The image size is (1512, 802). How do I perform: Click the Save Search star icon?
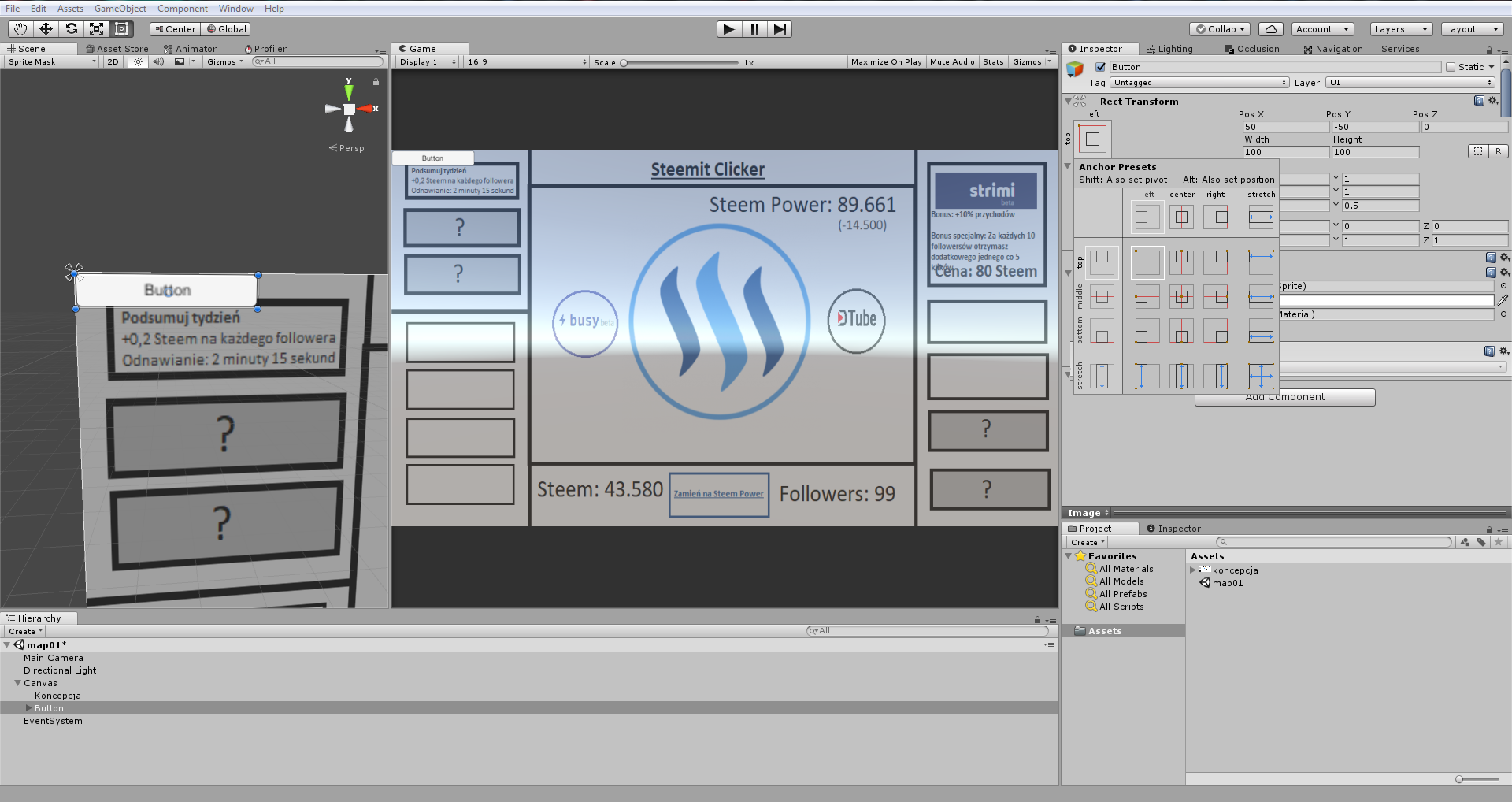pos(1499,542)
